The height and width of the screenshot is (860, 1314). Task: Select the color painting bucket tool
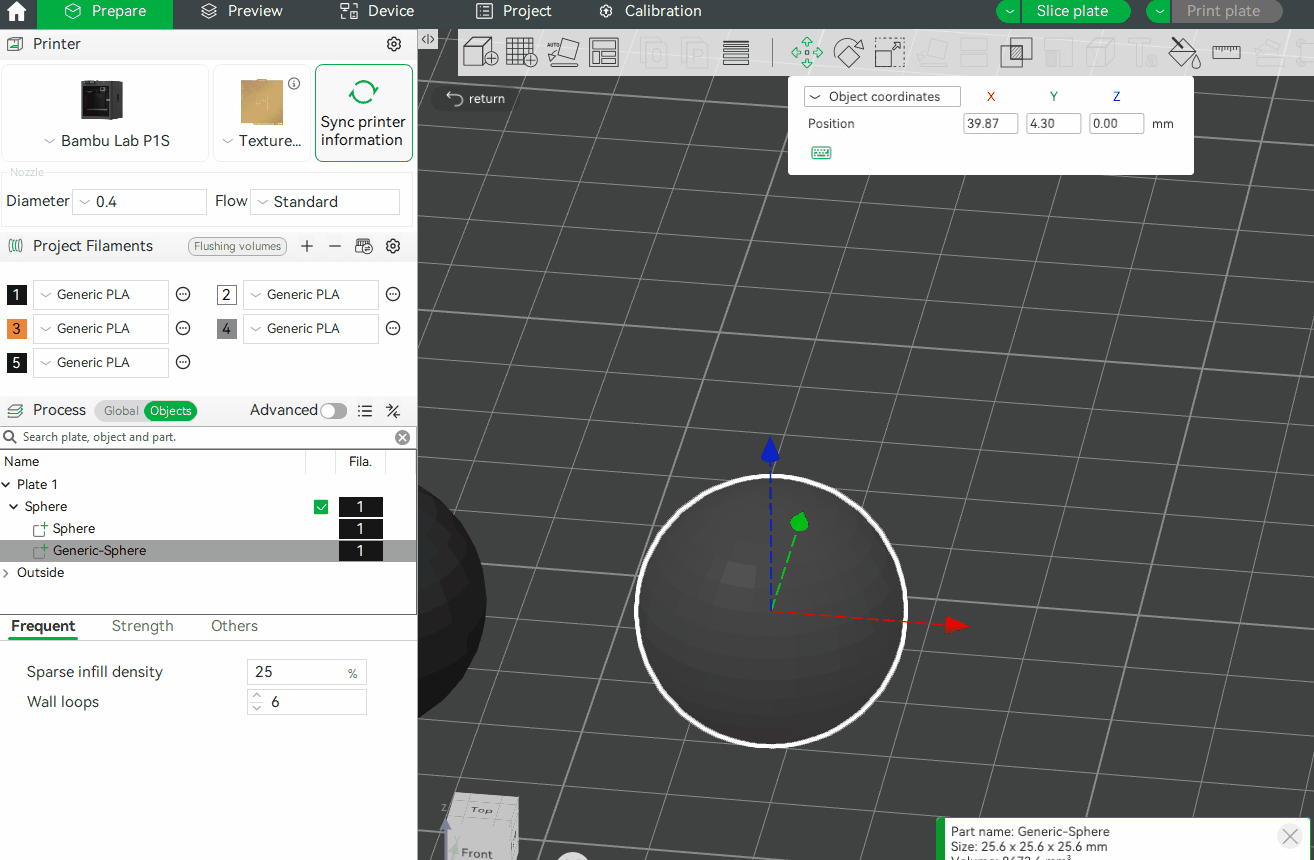[x=1184, y=53]
